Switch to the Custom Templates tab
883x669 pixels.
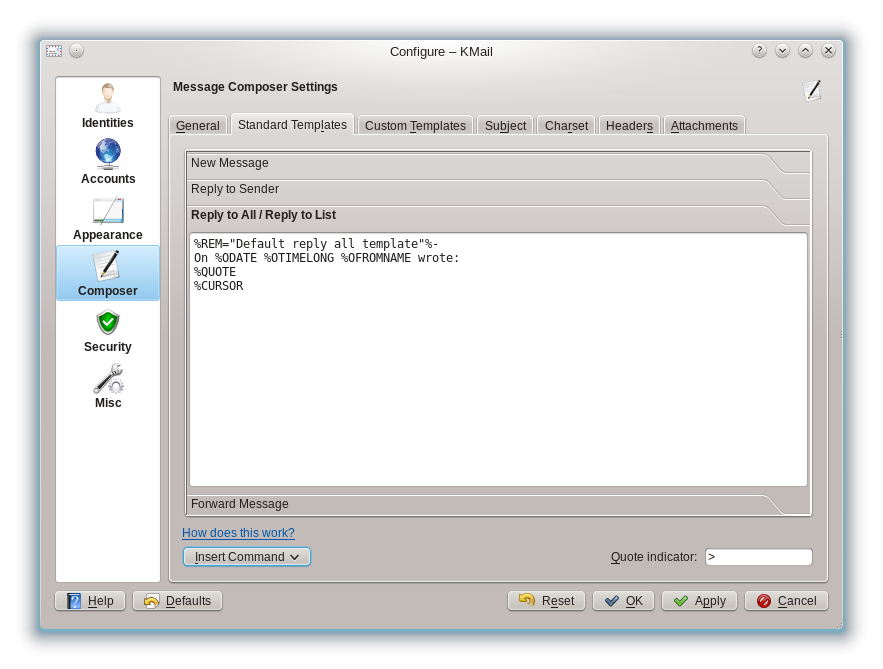click(415, 125)
